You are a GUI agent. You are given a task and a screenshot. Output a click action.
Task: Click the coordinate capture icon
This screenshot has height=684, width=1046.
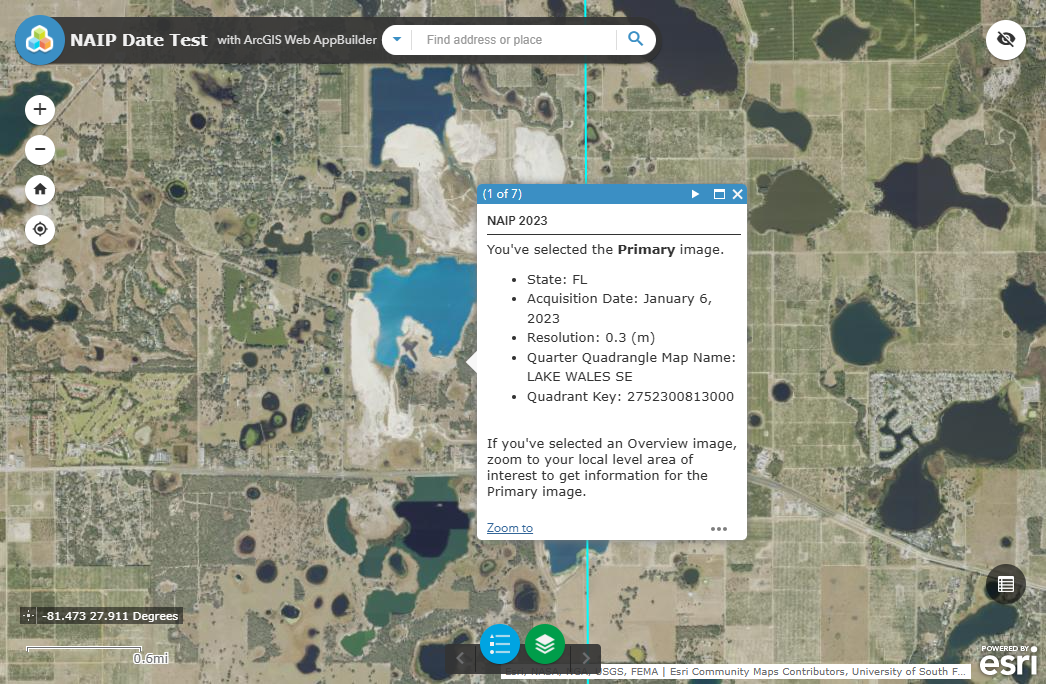pyautogui.click(x=30, y=616)
